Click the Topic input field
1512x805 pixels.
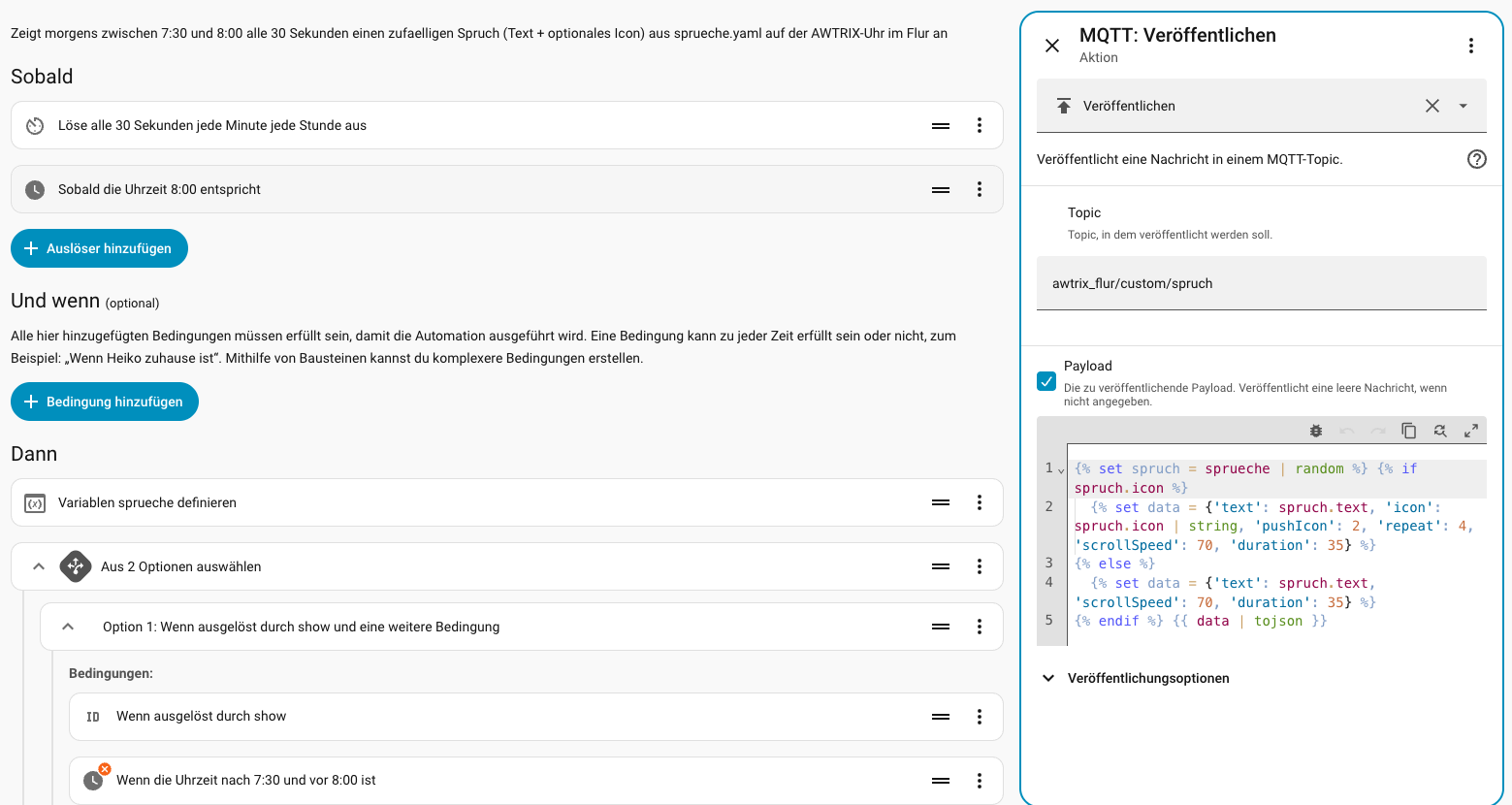coord(1262,283)
